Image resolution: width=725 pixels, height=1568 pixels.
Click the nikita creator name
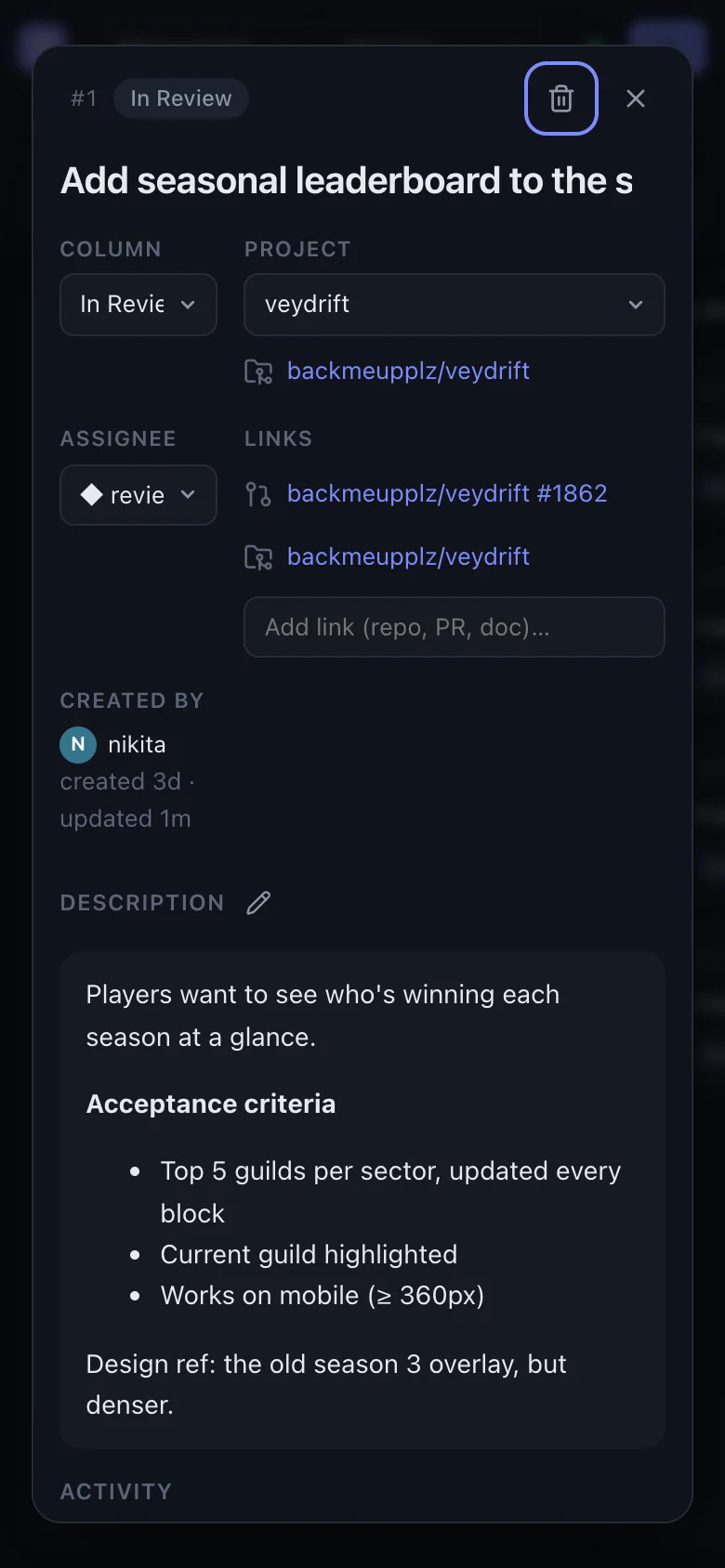(137, 745)
